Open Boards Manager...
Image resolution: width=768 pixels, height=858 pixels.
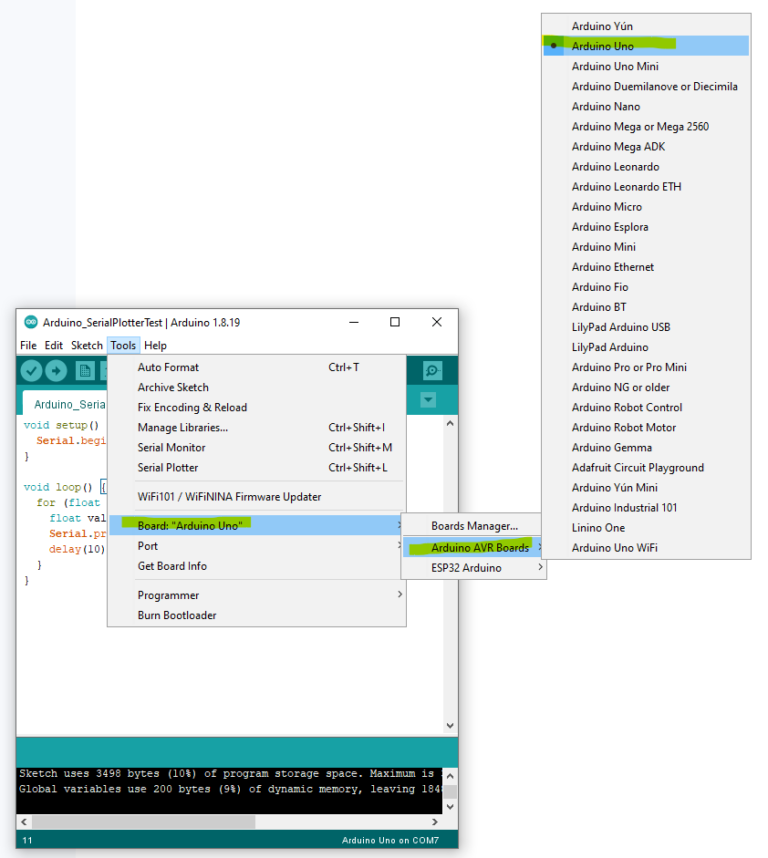click(x=474, y=526)
